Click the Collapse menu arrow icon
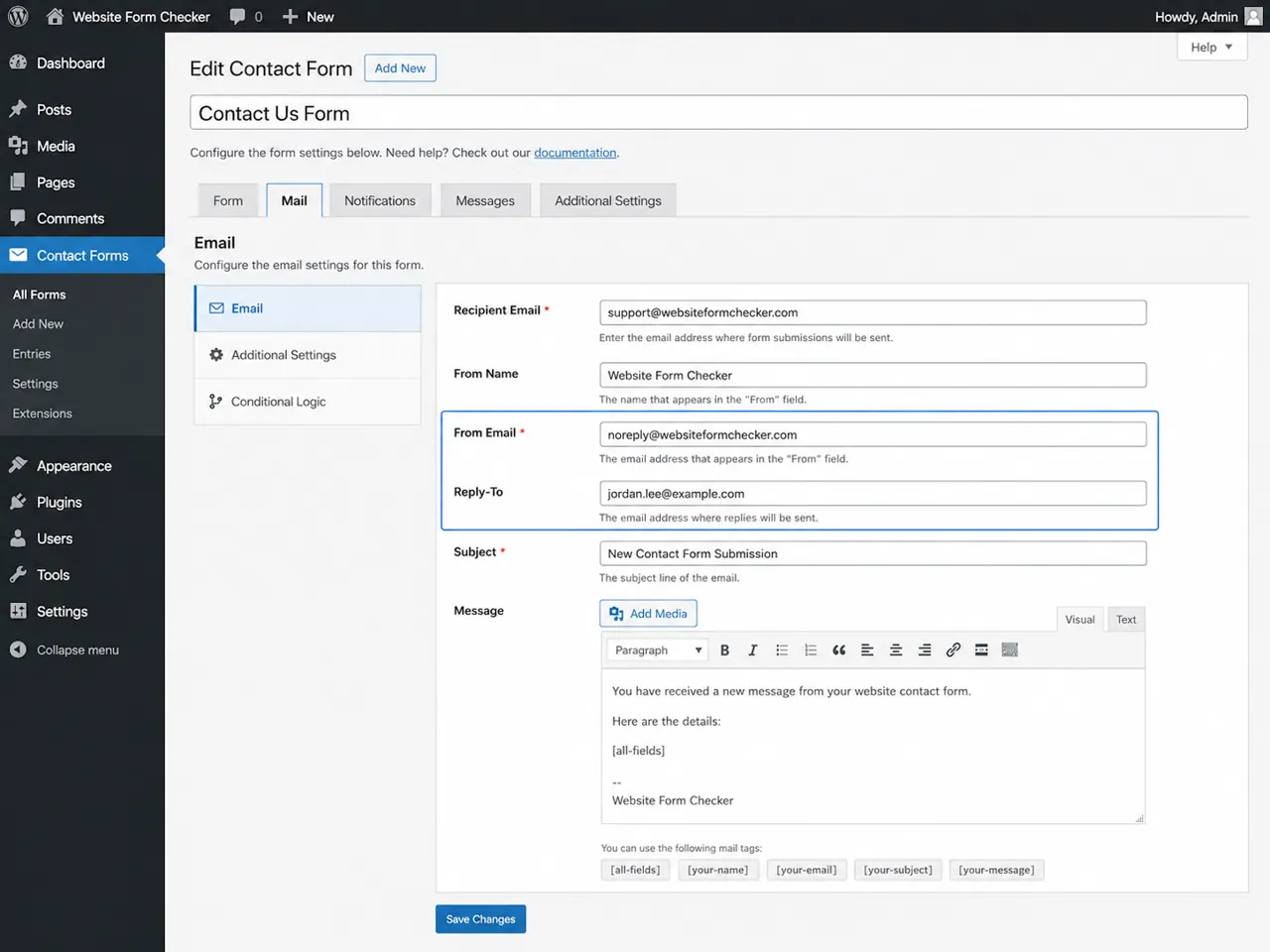 [18, 650]
